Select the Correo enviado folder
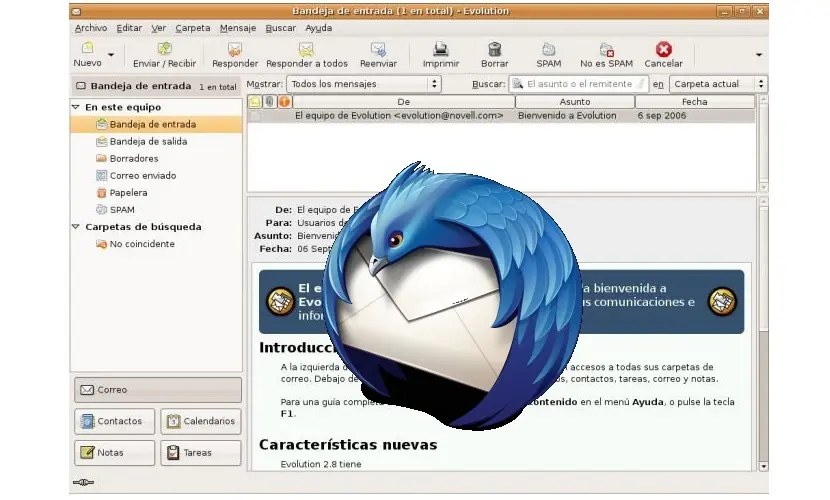Viewport: 830px width, 500px height. pos(136,175)
